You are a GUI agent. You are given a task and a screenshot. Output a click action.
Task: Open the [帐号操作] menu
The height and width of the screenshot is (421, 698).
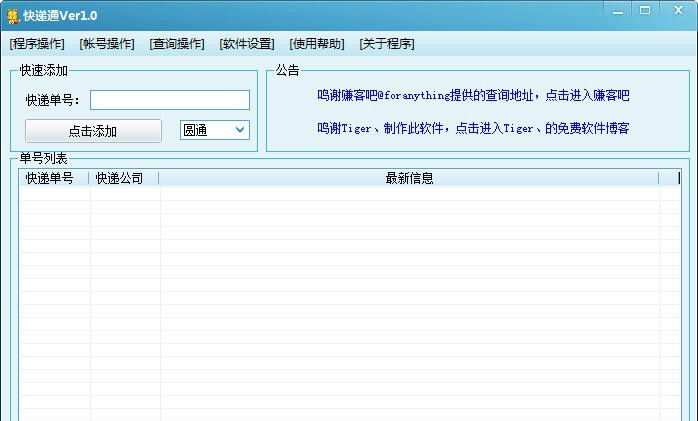pyautogui.click(x=107, y=44)
